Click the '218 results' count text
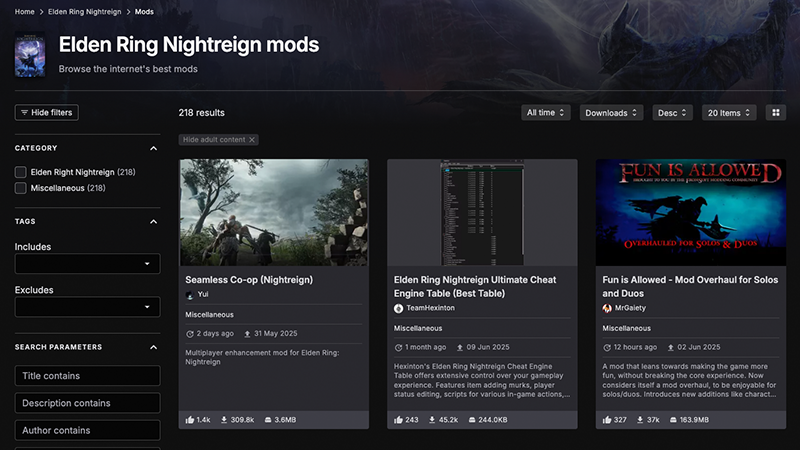 (x=202, y=113)
